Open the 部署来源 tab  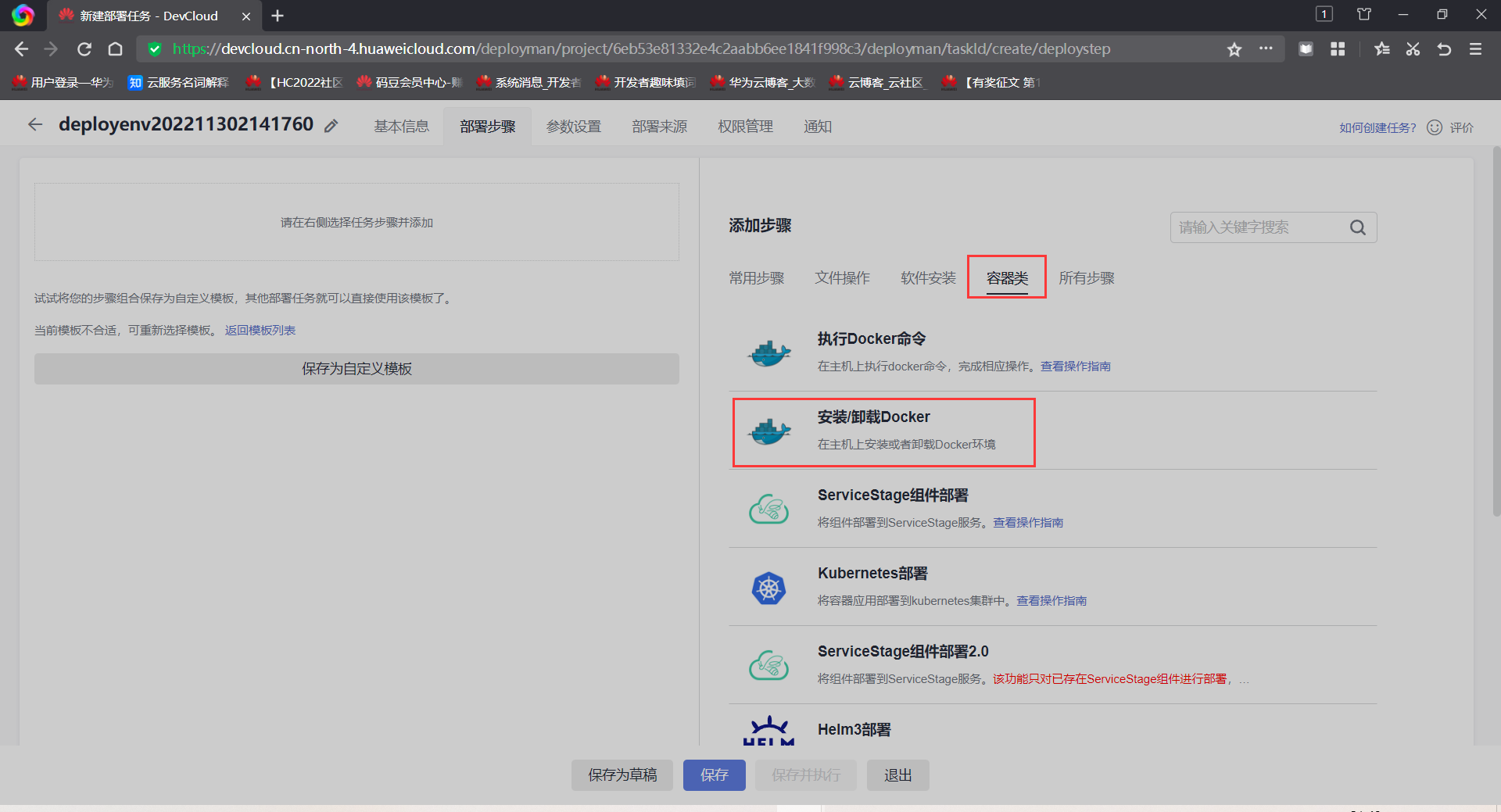(x=660, y=127)
